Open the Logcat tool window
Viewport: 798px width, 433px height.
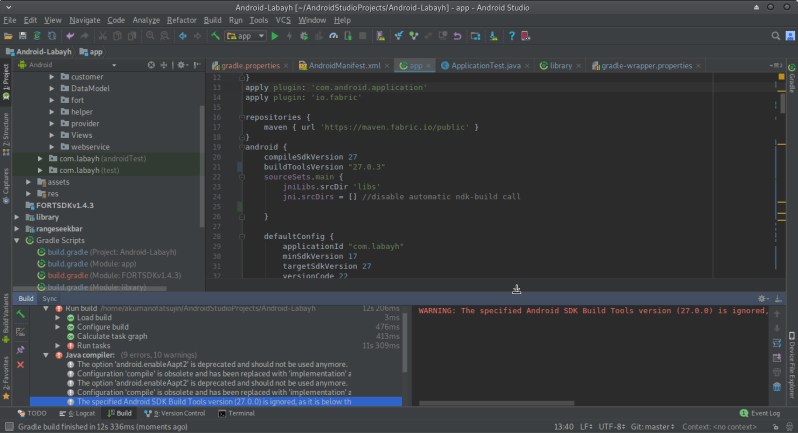(x=77, y=414)
